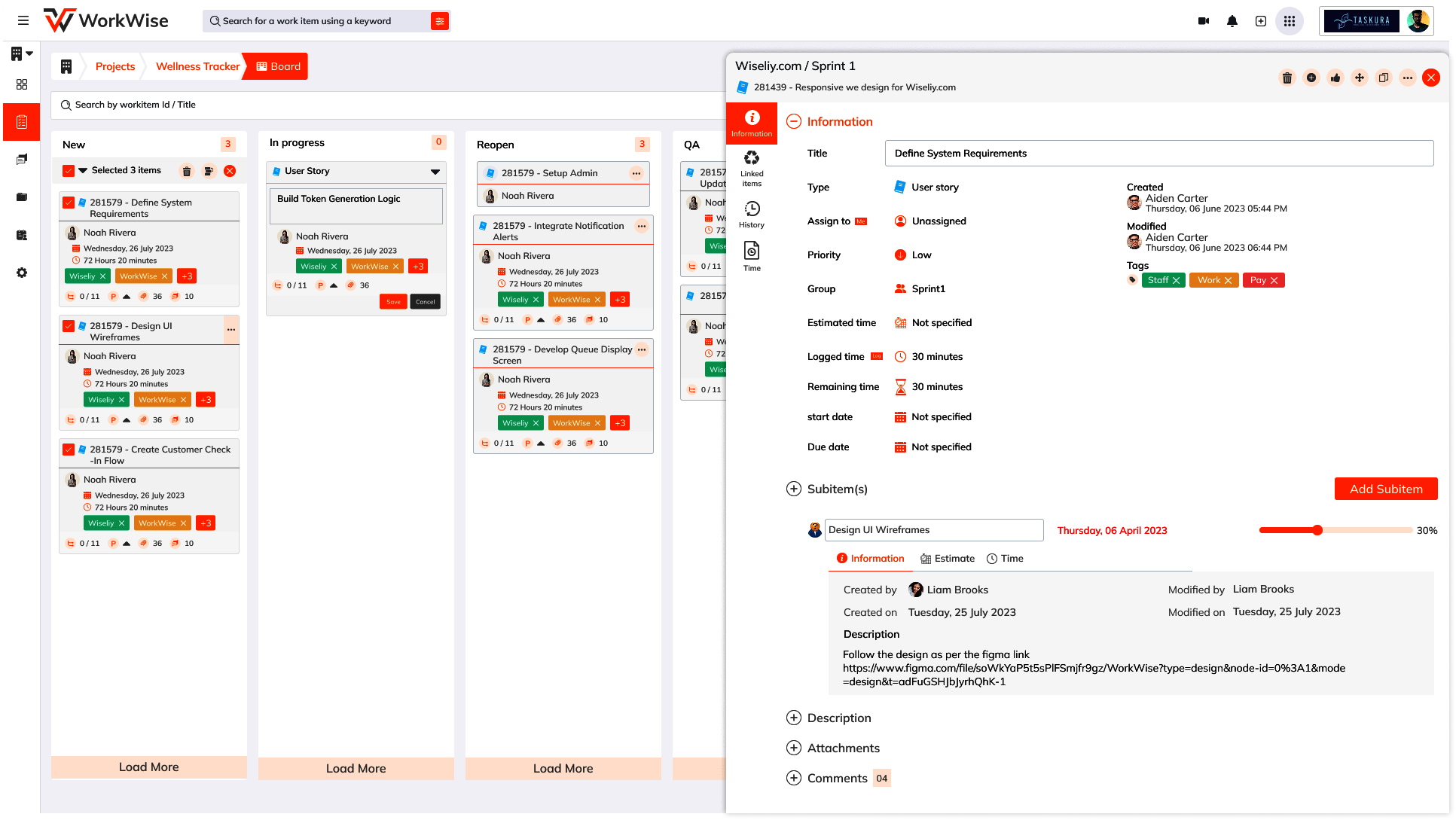Click the notification bell icon

(1232, 21)
